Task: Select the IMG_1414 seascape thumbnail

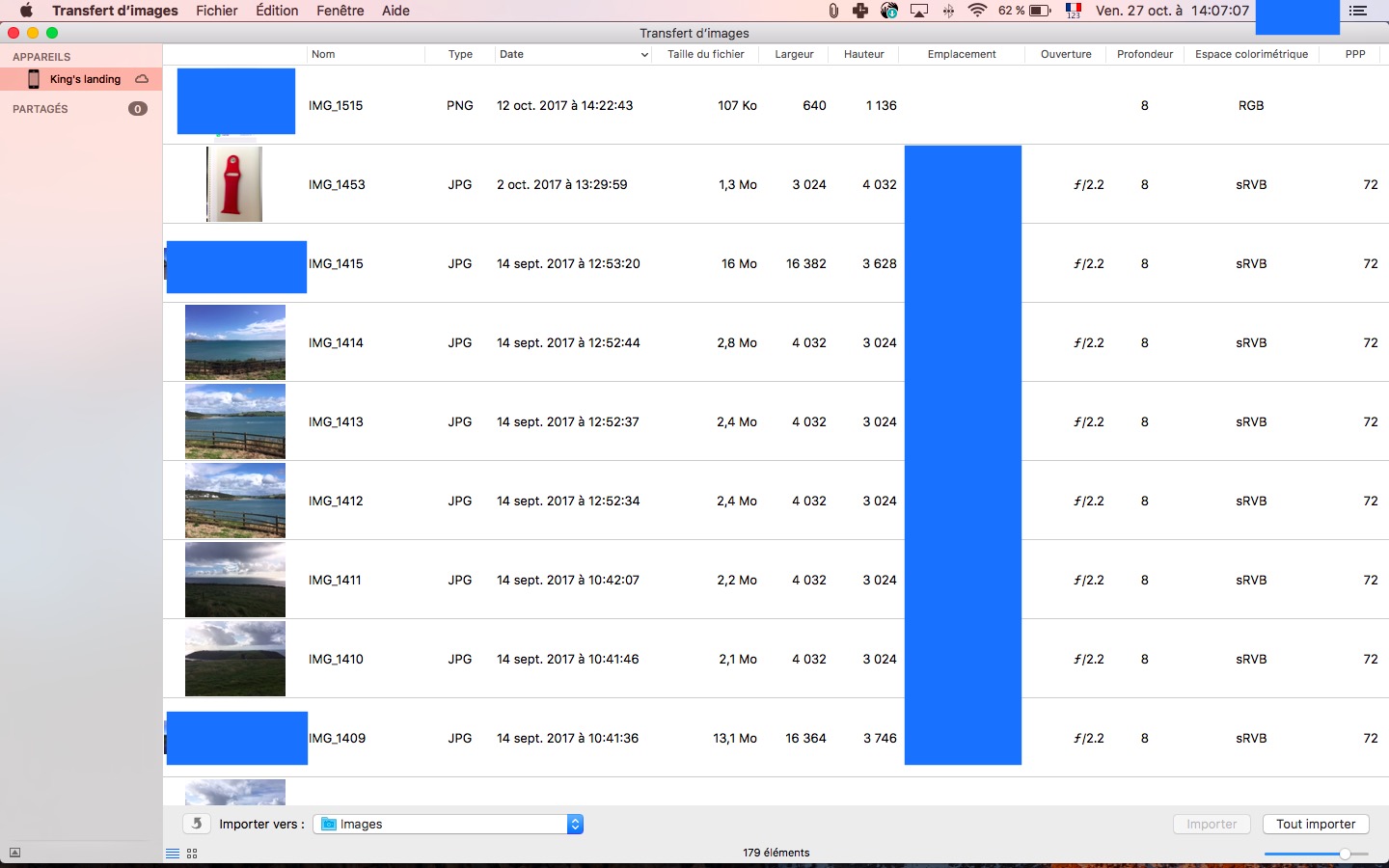Action: (x=235, y=342)
